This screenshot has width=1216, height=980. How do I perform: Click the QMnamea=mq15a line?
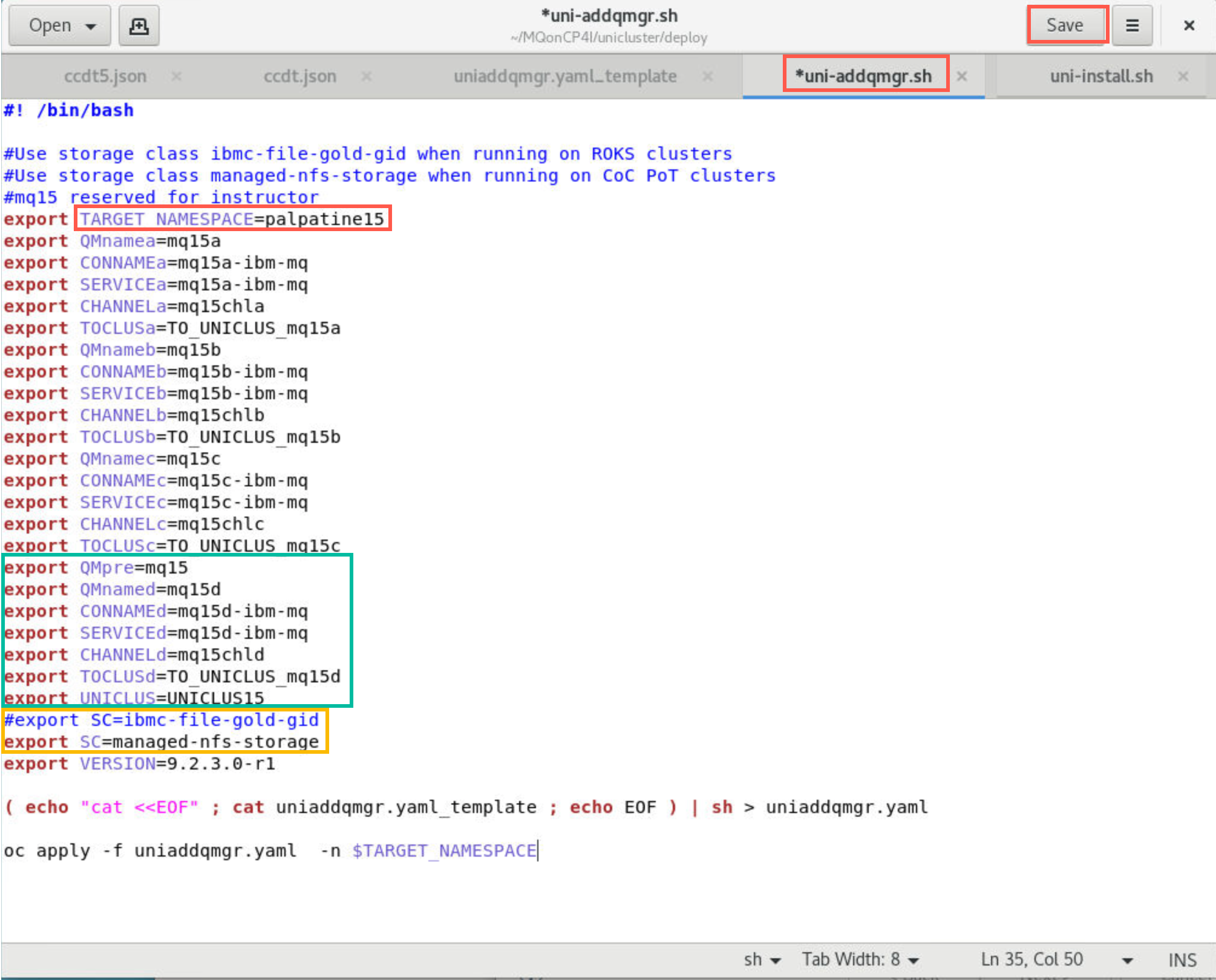[113, 241]
